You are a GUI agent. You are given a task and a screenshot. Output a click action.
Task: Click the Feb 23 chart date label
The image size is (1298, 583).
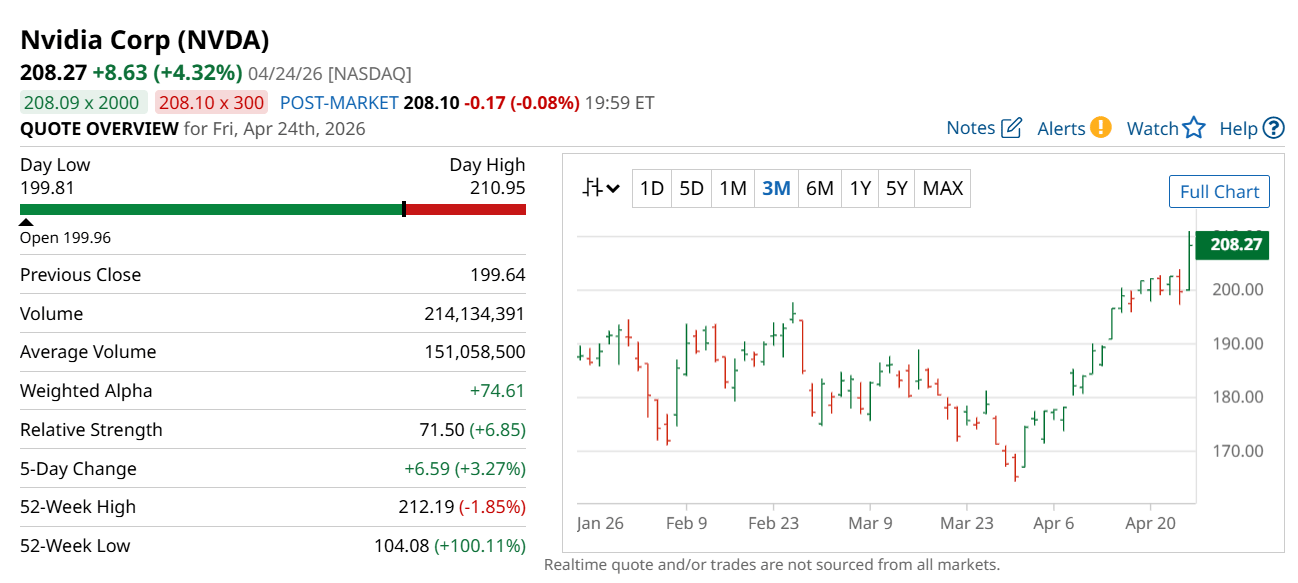(x=774, y=523)
